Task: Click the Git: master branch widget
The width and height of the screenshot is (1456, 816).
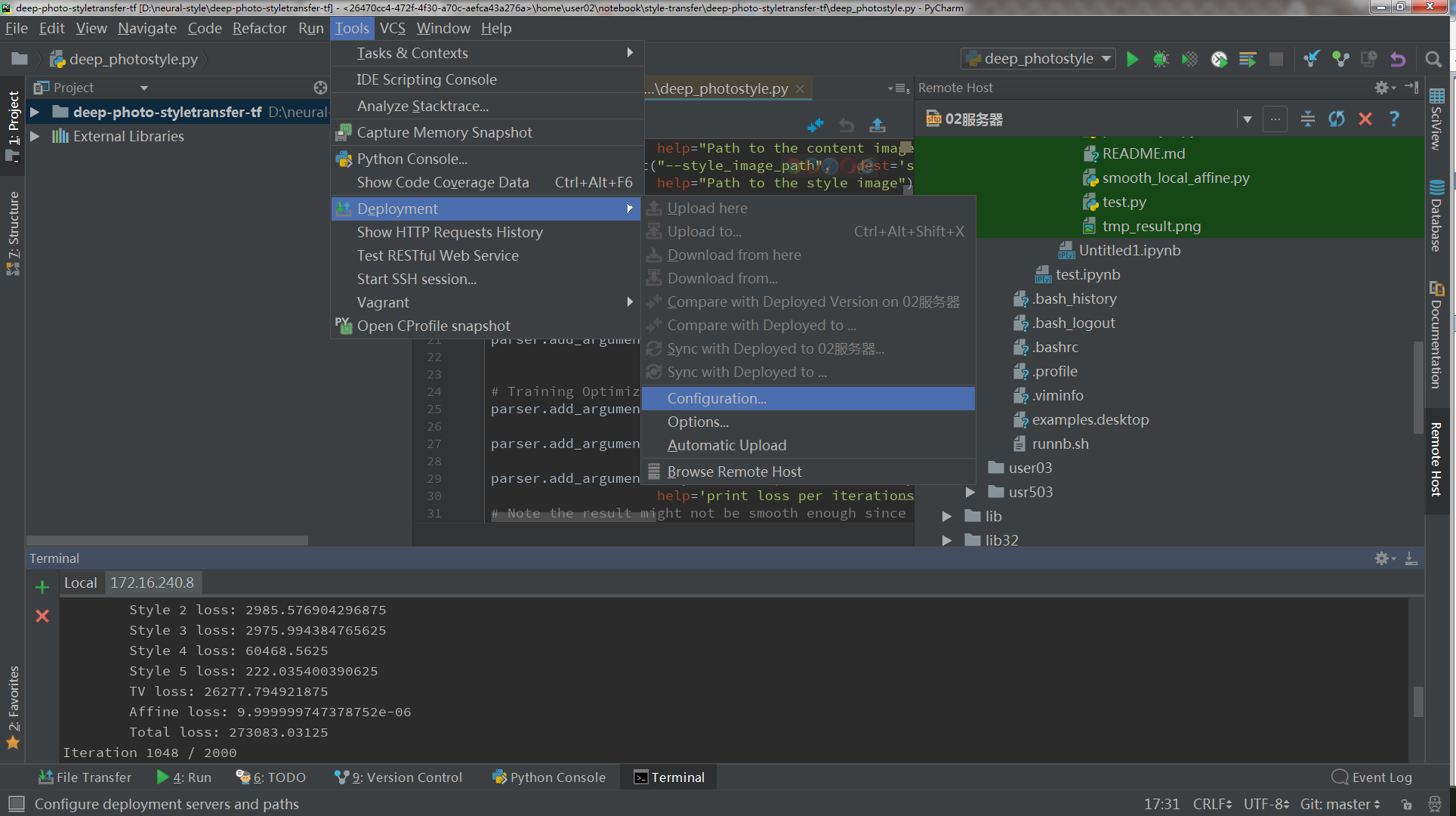Action: point(1339,804)
